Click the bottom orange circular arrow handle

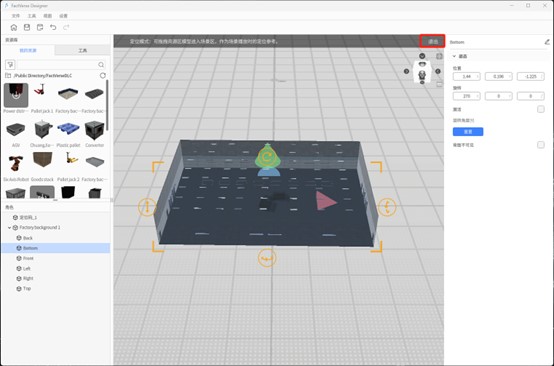267,258
